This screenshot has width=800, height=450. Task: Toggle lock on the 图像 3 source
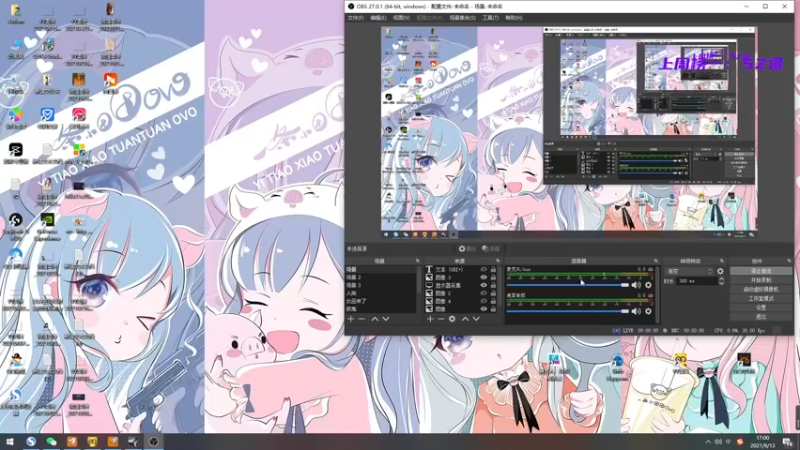(x=493, y=278)
